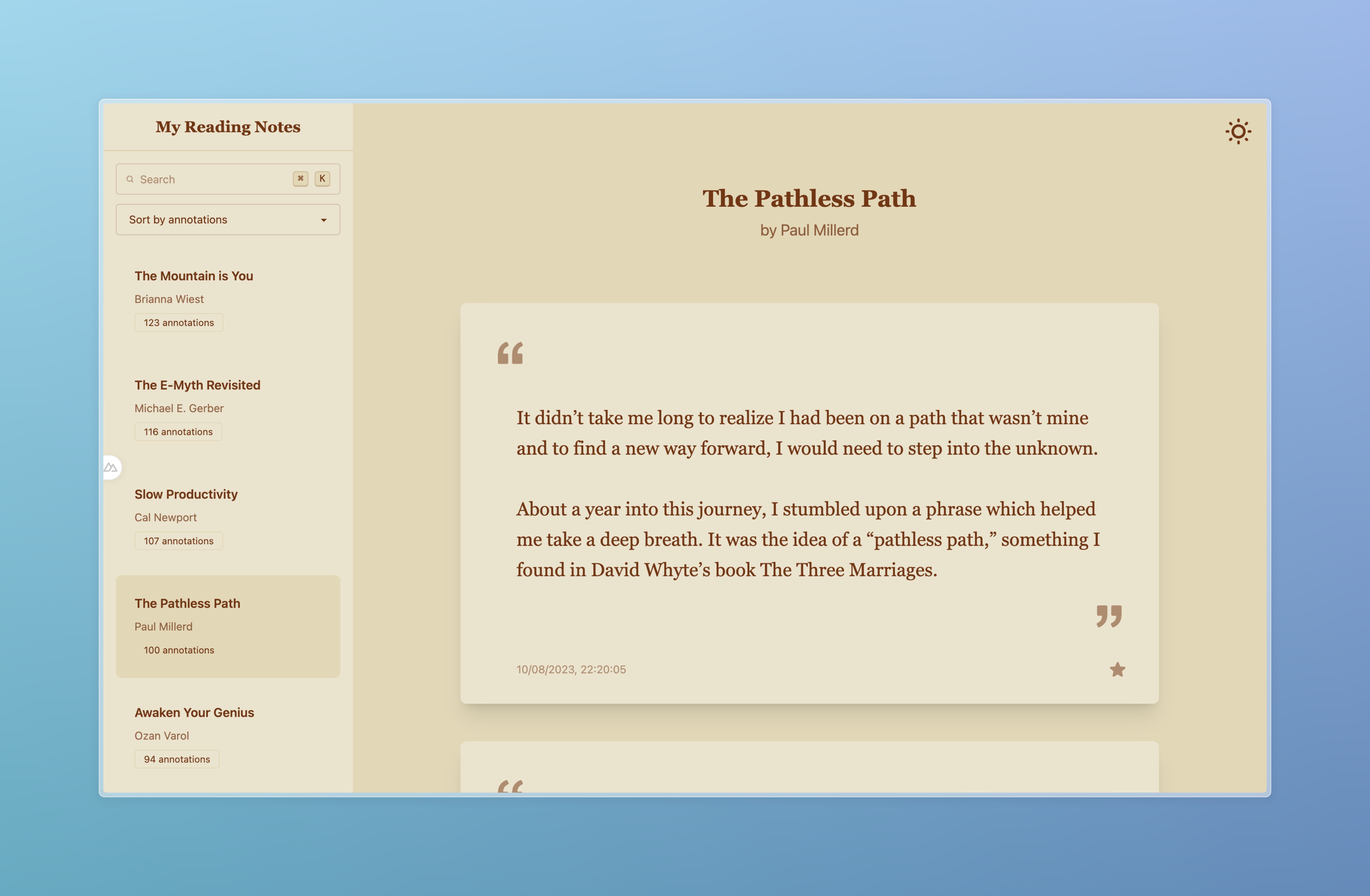Click the opening quotation mark icon

[x=510, y=353]
